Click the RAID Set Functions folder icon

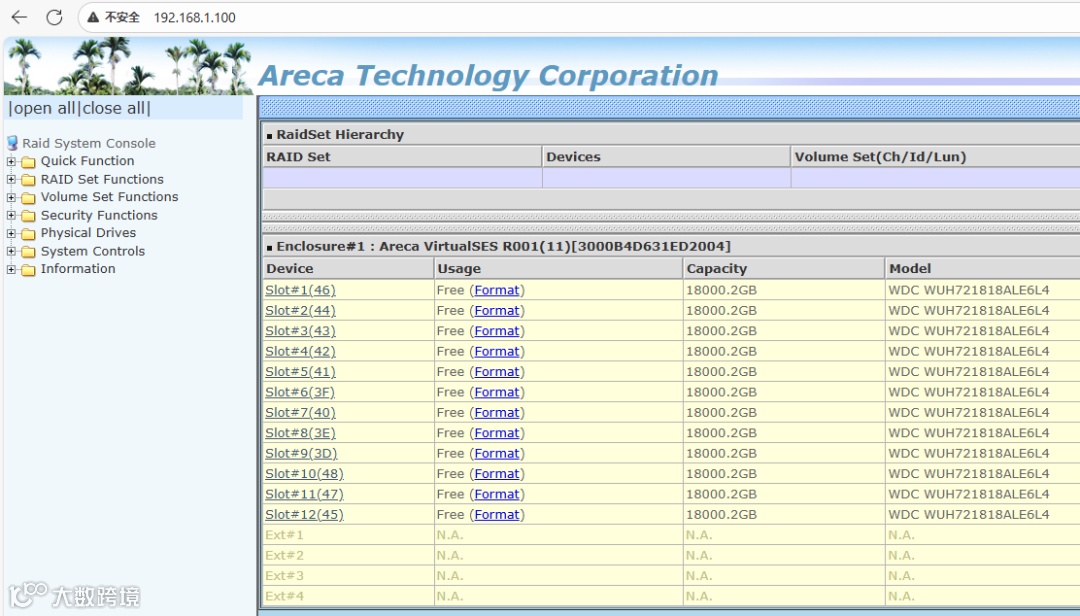tap(28, 180)
